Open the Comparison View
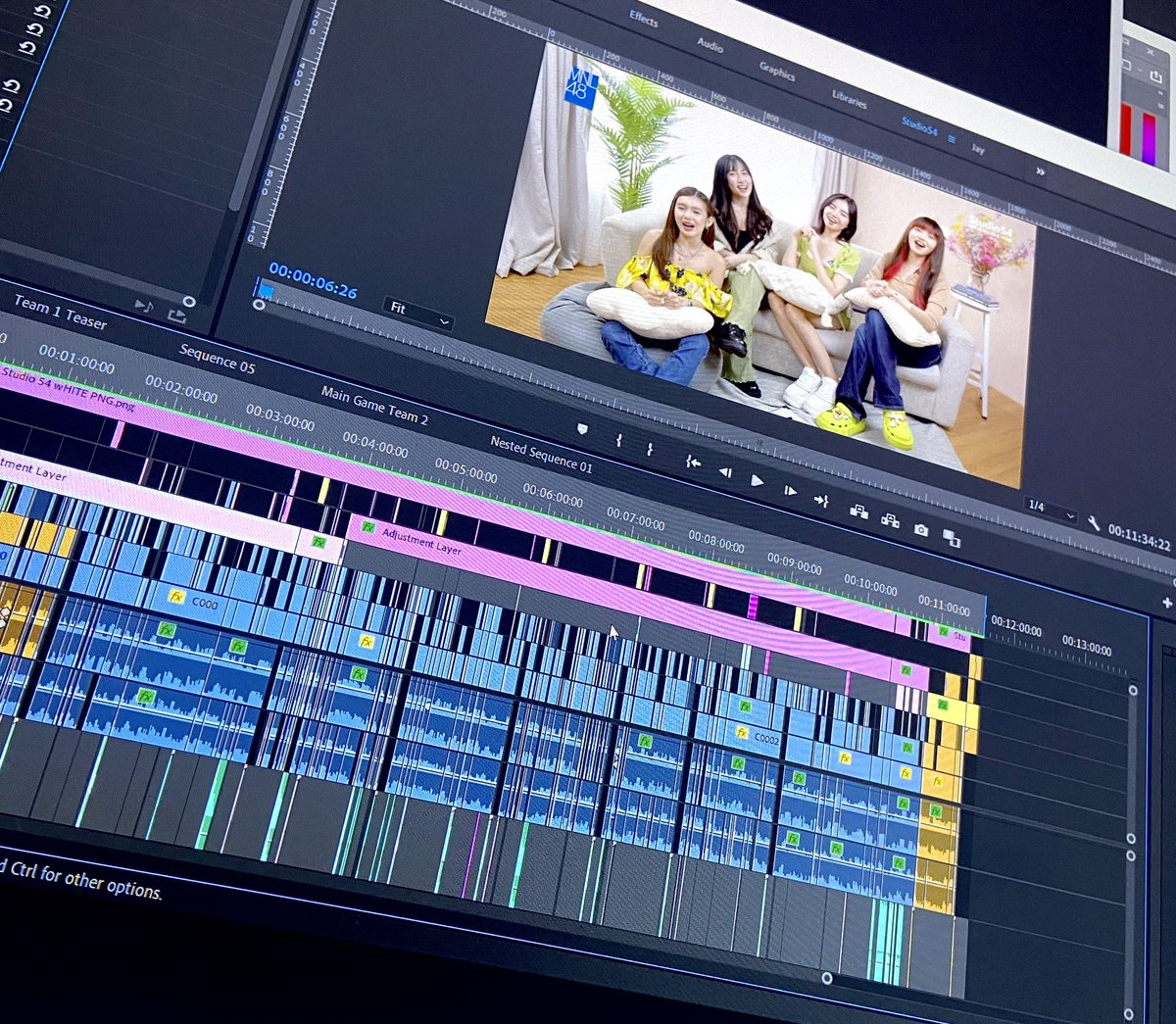The image size is (1176, 1024). [x=951, y=537]
